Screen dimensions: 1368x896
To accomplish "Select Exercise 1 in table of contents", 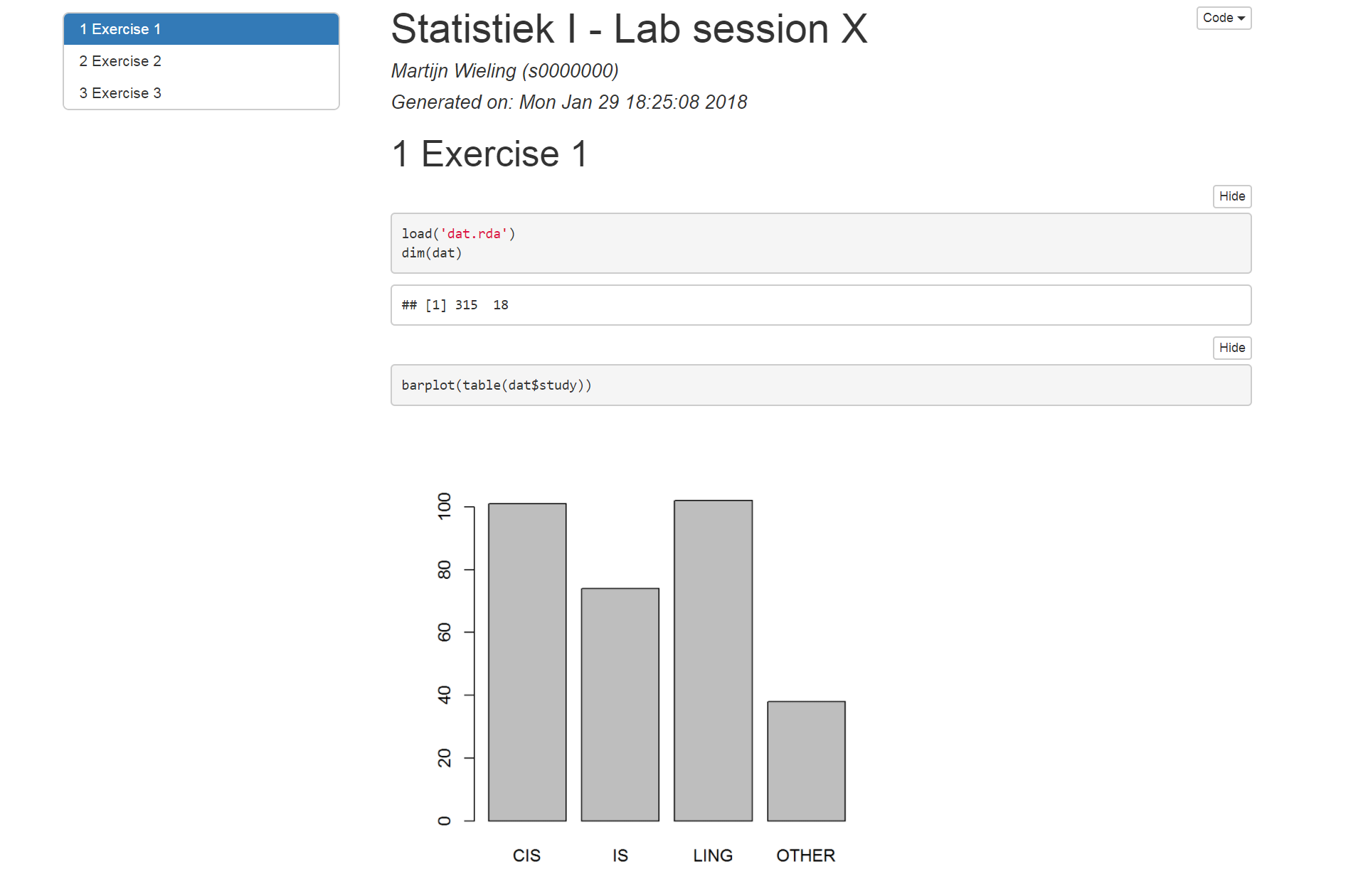I will [201, 29].
